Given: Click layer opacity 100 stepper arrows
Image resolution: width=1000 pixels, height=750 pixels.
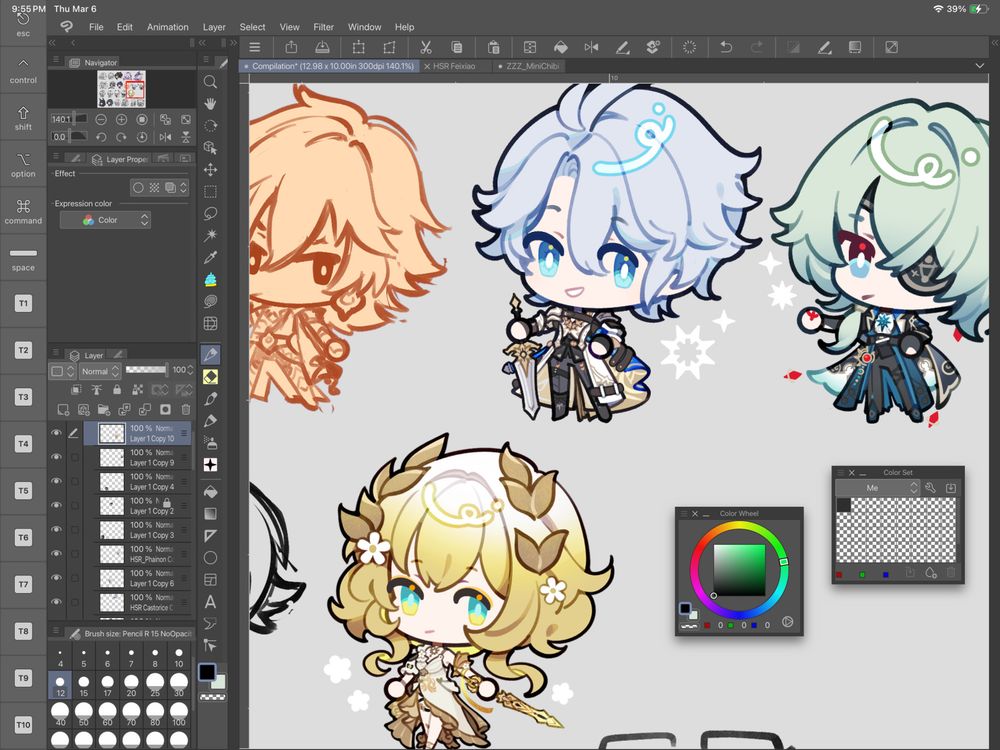Looking at the screenshot, I should [x=191, y=370].
